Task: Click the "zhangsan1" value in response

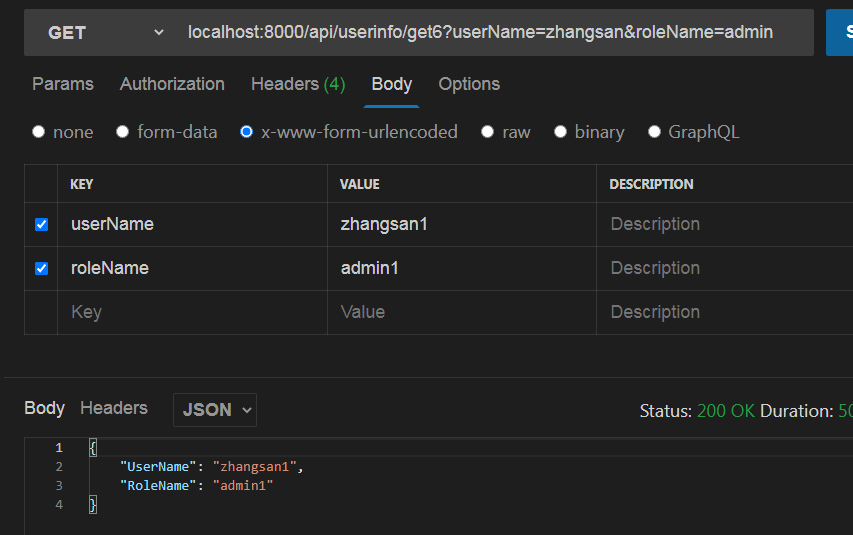Action: 255,466
